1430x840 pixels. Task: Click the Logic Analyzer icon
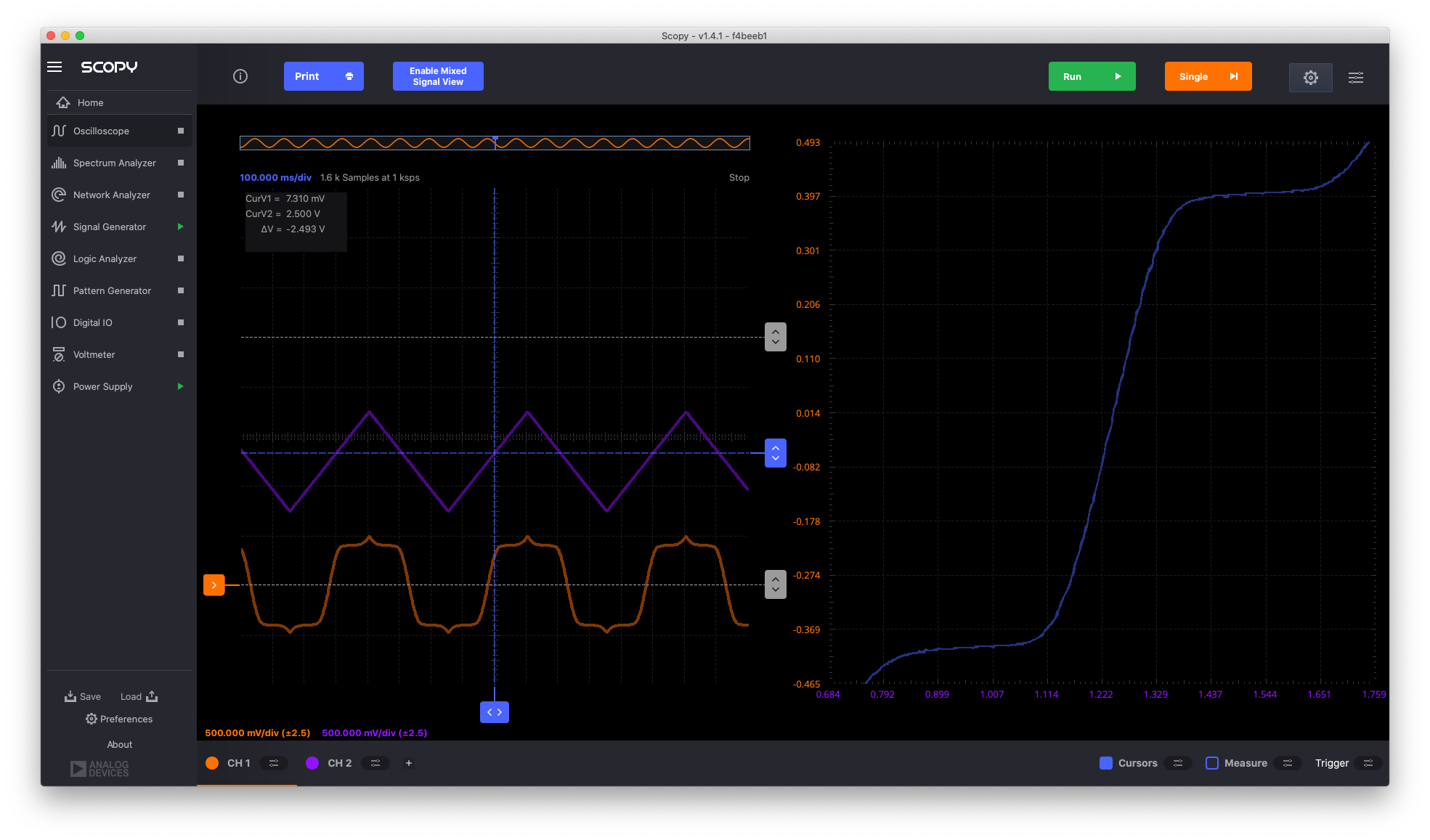[x=59, y=258]
